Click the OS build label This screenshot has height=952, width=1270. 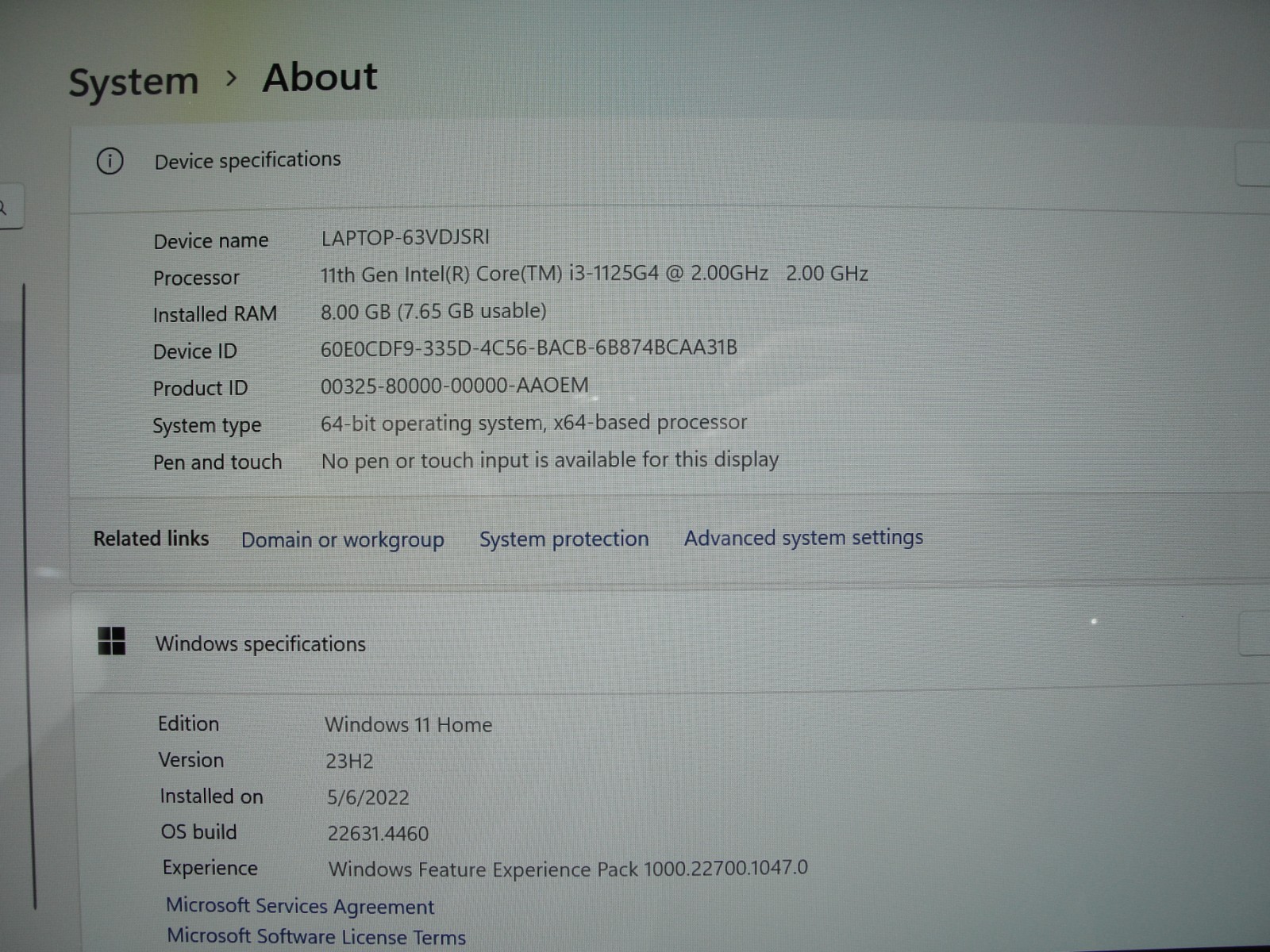coord(198,831)
